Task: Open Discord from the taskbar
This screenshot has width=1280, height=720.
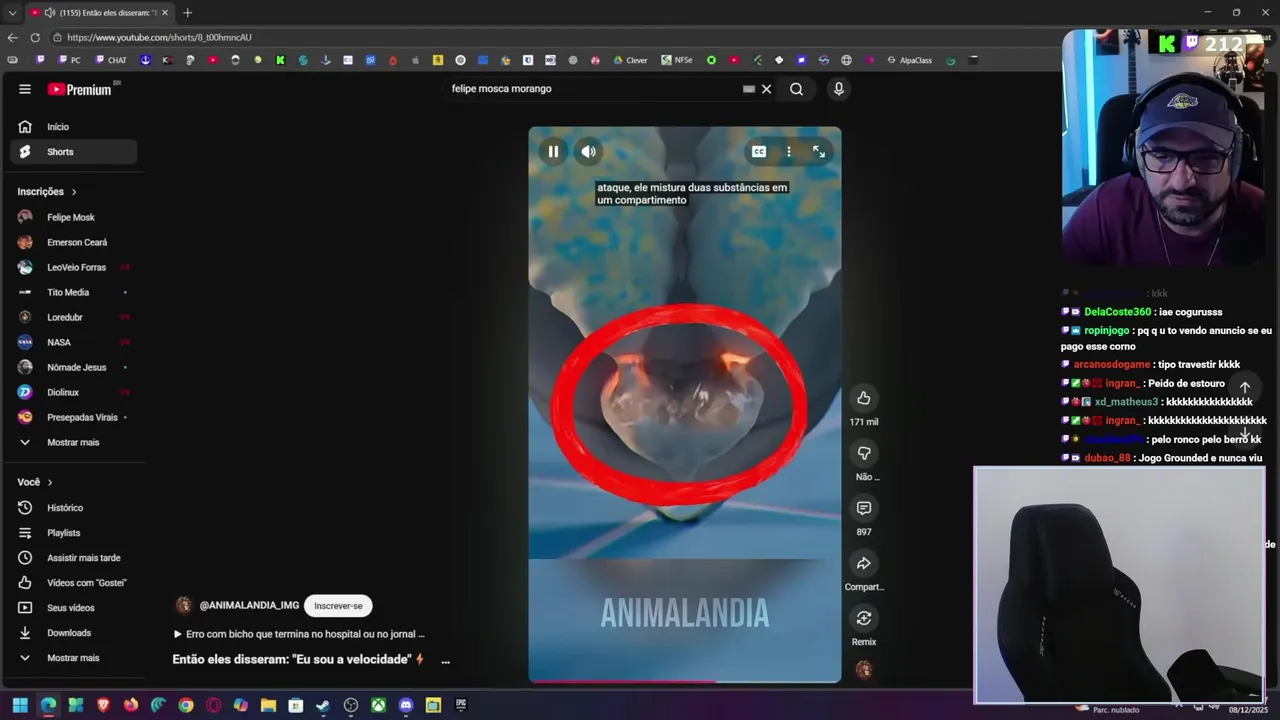Action: click(405, 705)
